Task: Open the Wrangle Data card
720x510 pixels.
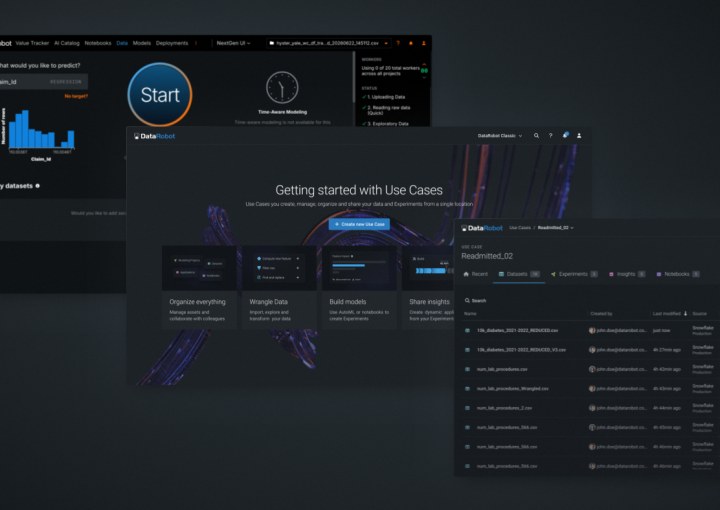Action: (x=279, y=287)
